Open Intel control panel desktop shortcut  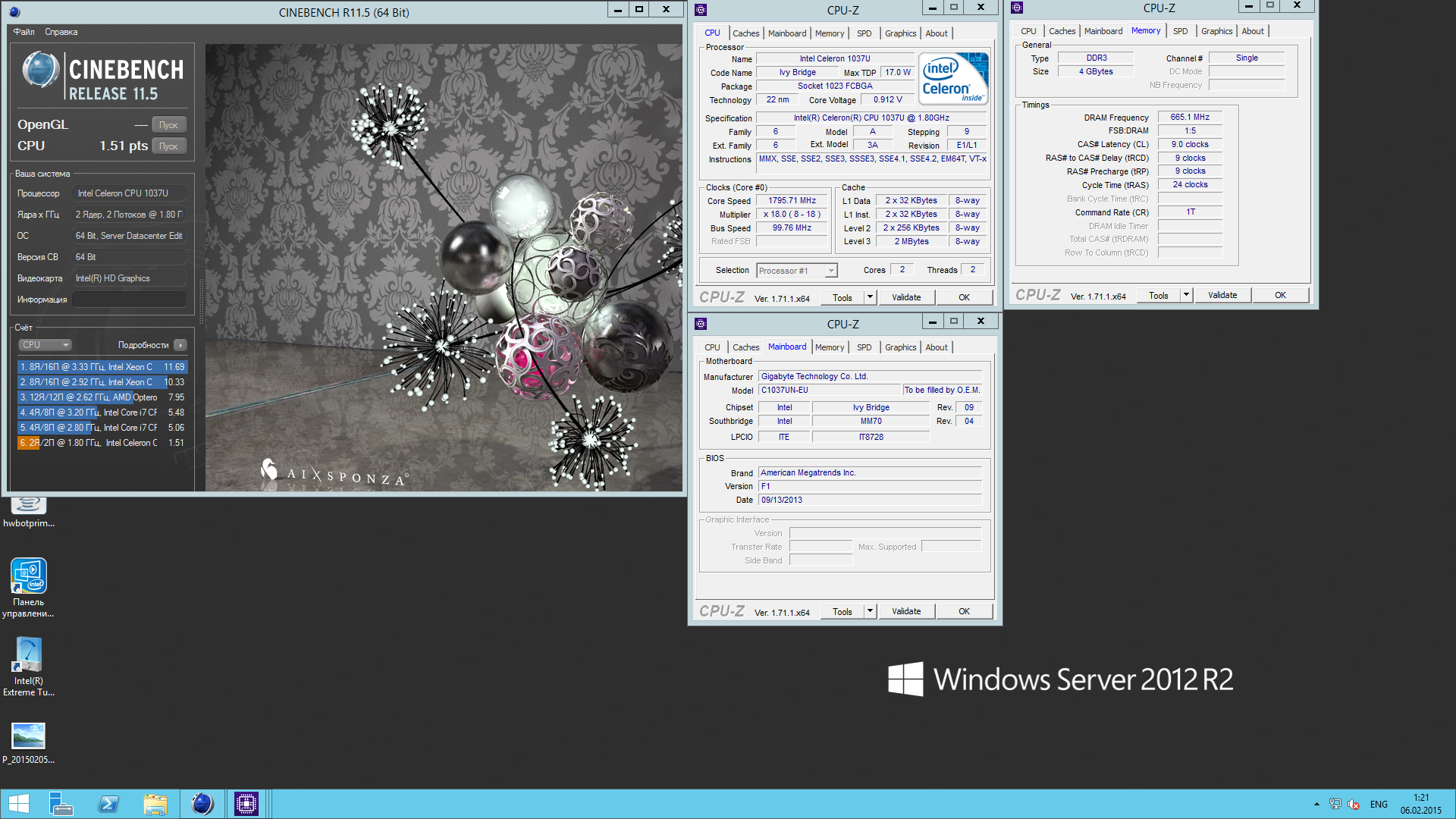tap(29, 588)
